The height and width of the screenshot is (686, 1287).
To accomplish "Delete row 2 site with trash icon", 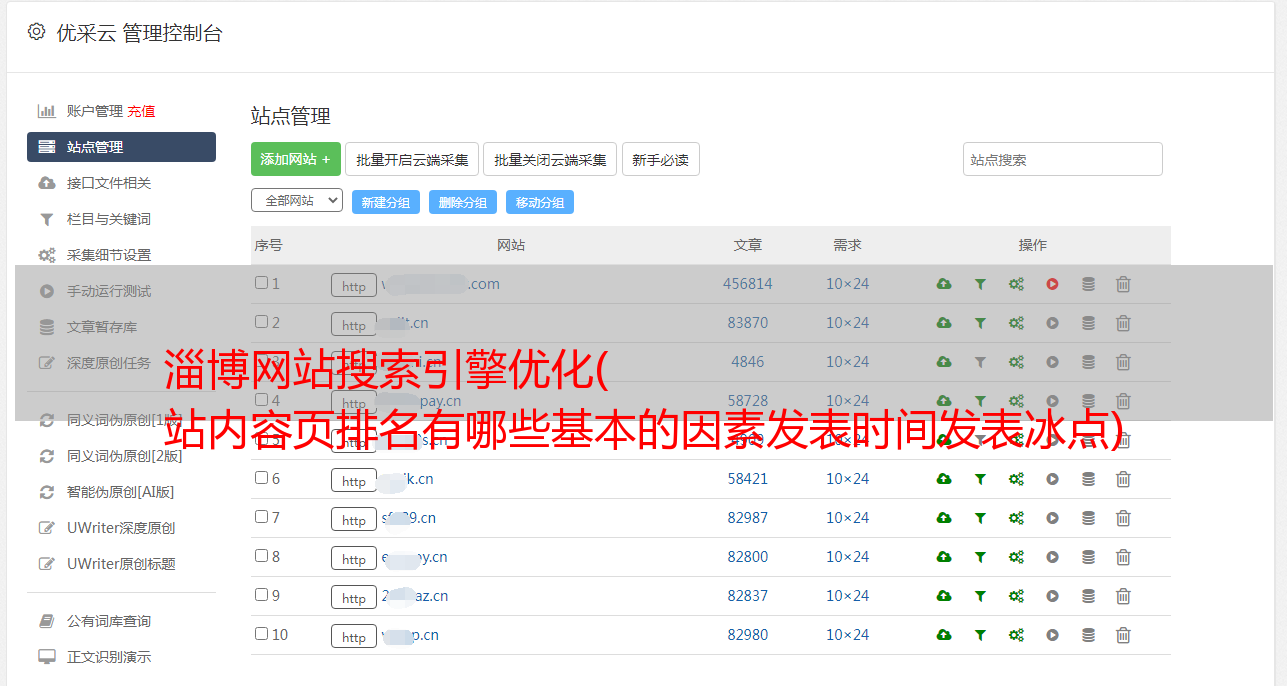I will point(1123,323).
